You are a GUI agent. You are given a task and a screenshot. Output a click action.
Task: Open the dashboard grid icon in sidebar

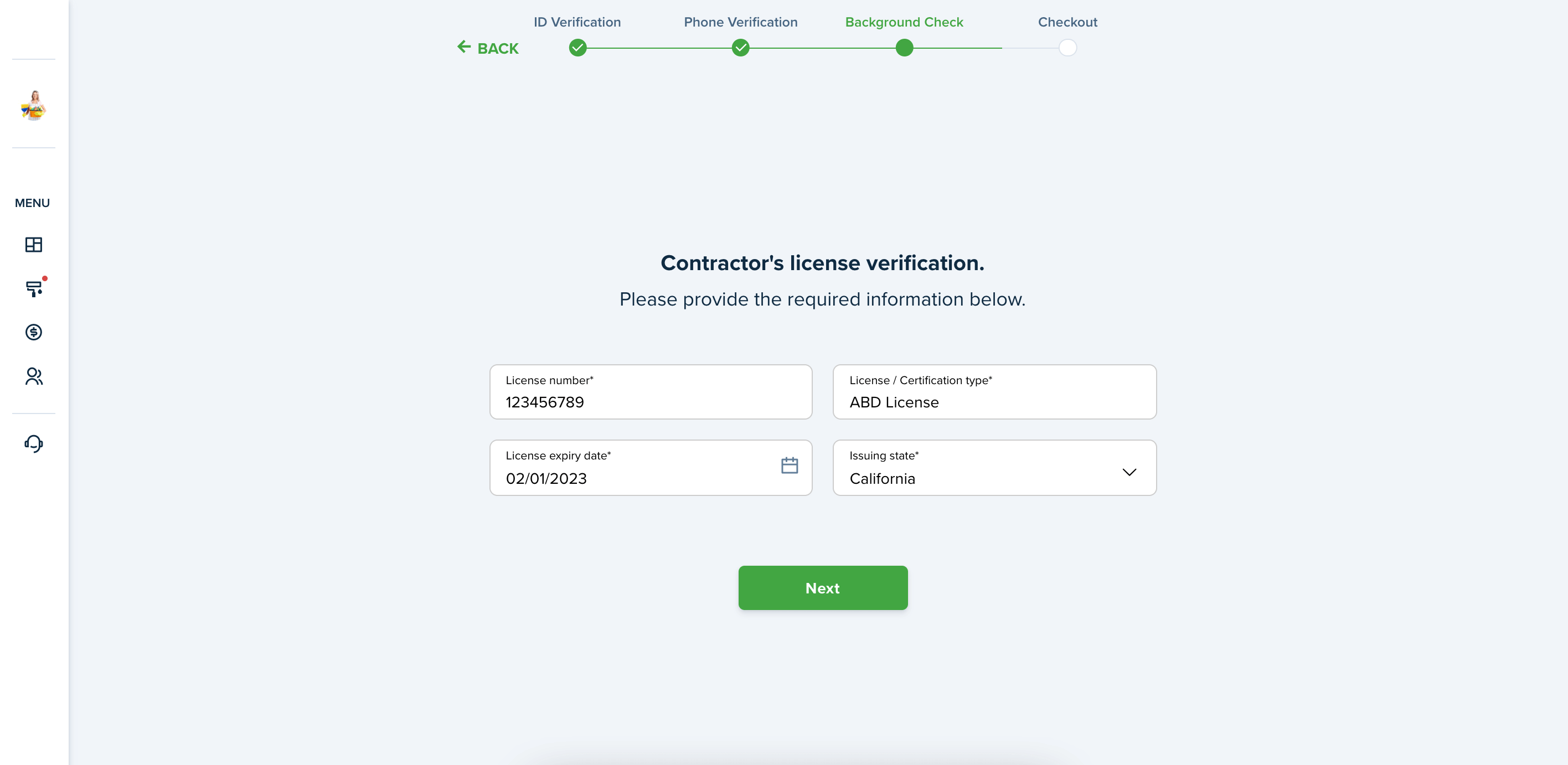pos(33,245)
